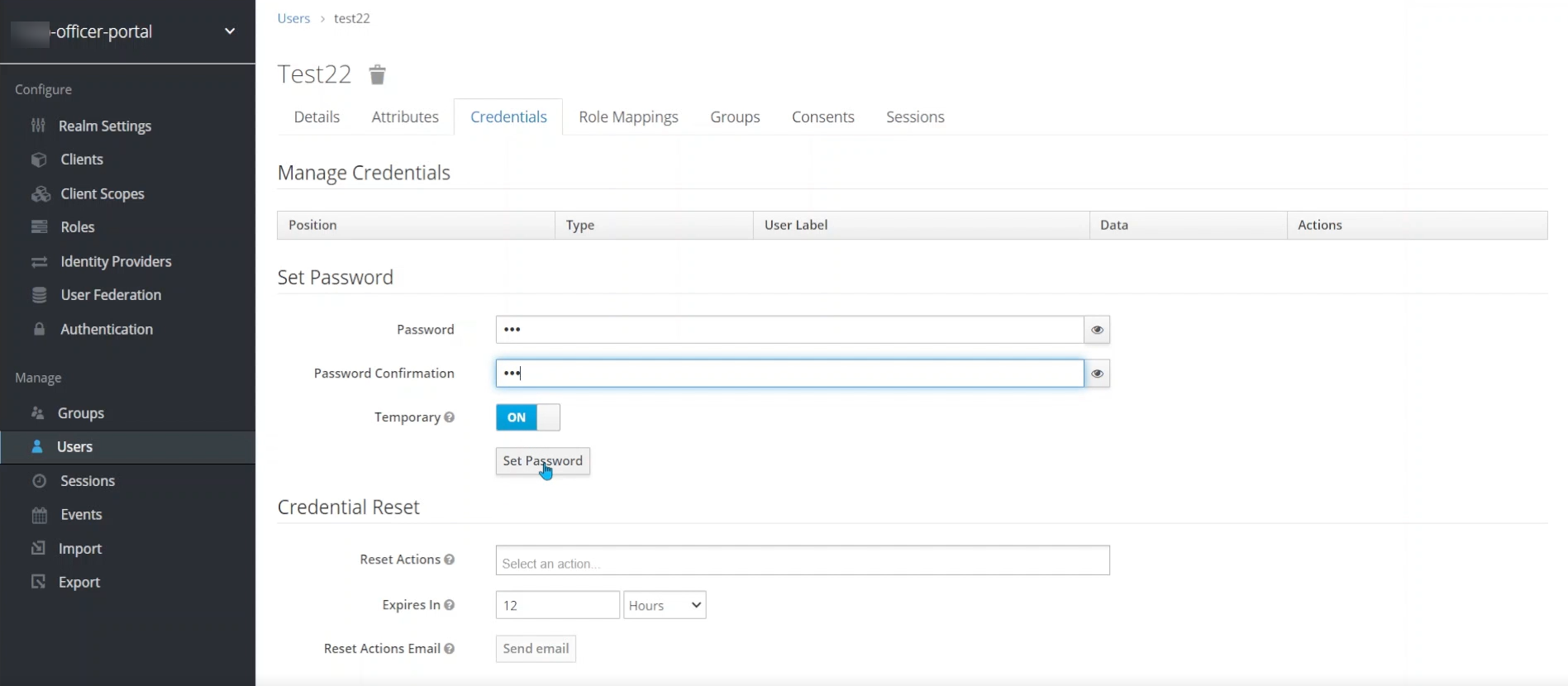
Task: Delete user Test22 with trash icon
Action: [x=377, y=74]
